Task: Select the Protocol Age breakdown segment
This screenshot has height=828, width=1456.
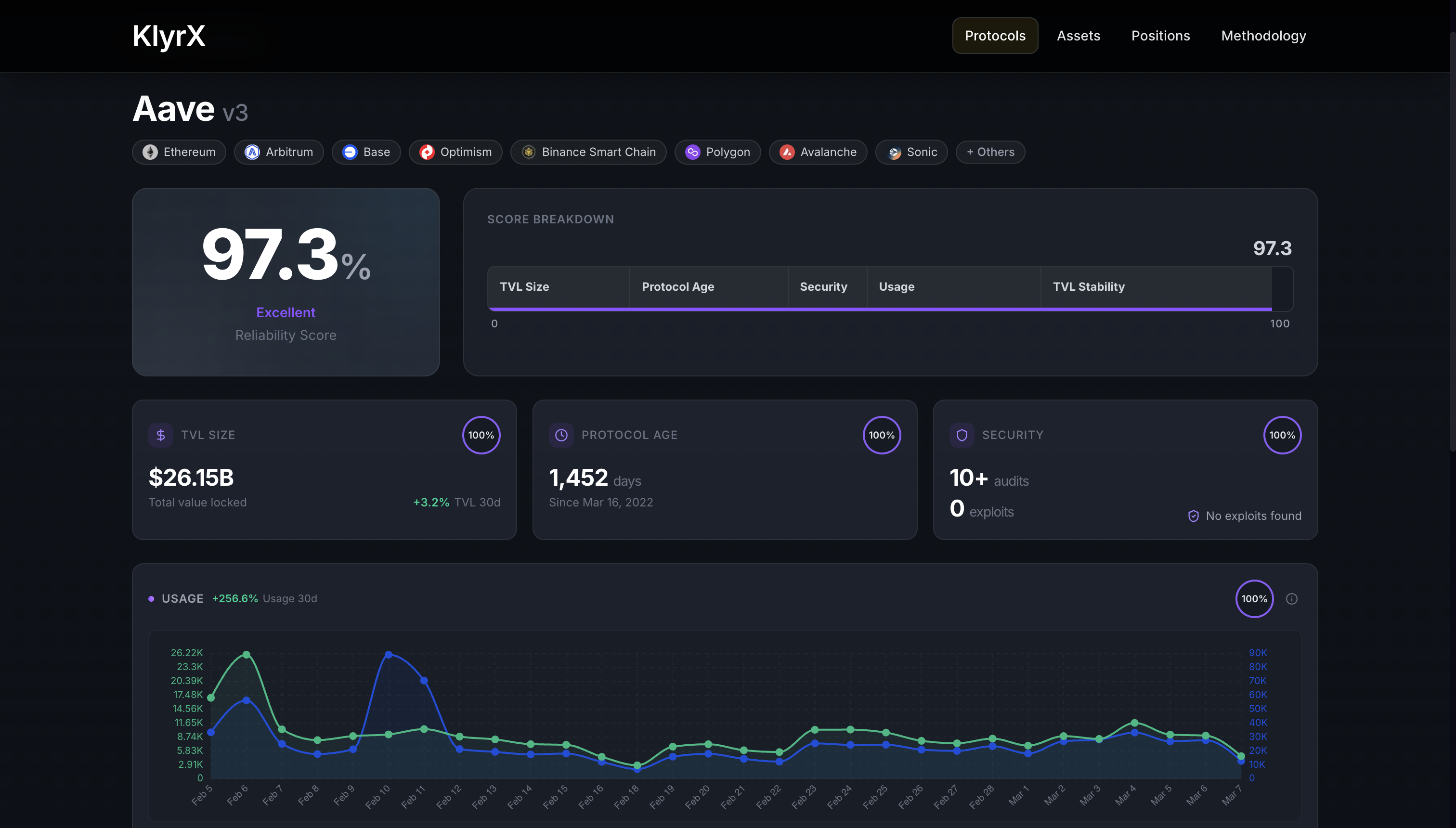Action: pos(708,286)
